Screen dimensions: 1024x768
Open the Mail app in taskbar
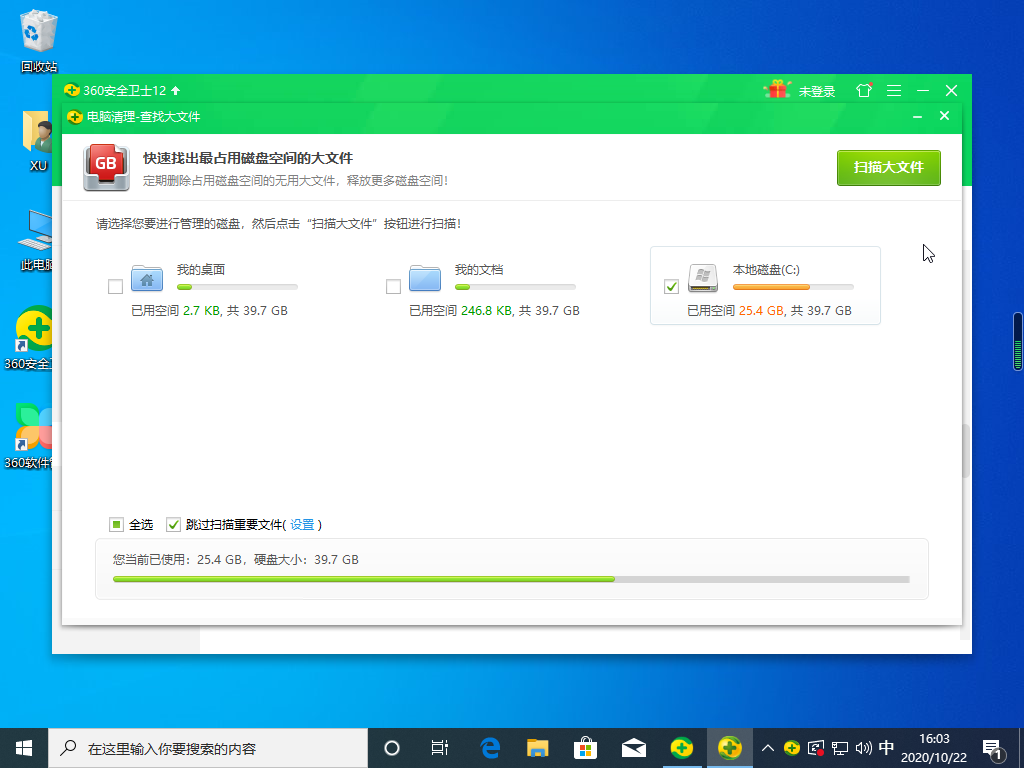click(633, 747)
